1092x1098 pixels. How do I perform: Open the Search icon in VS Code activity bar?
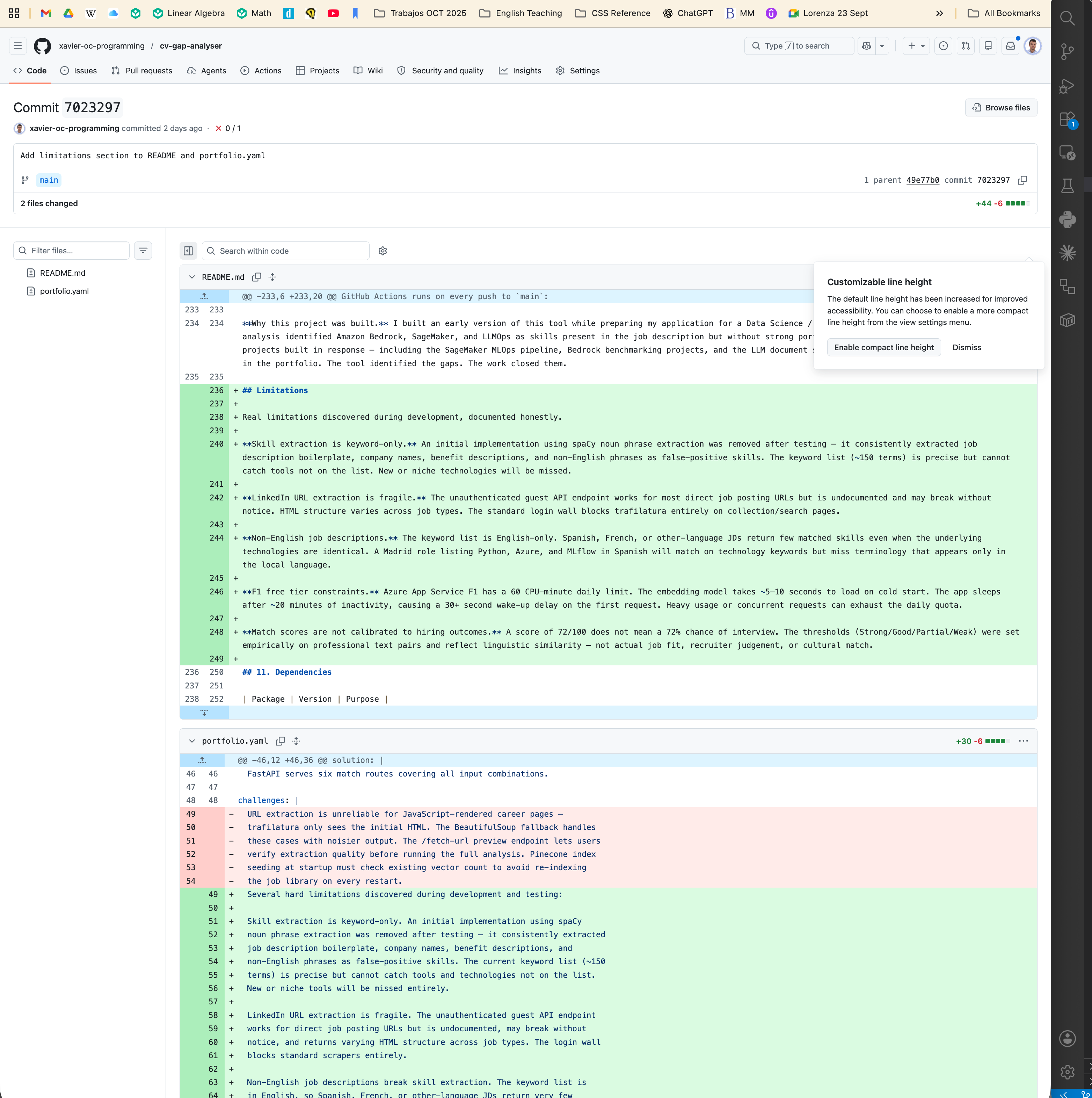pyautogui.click(x=1068, y=19)
